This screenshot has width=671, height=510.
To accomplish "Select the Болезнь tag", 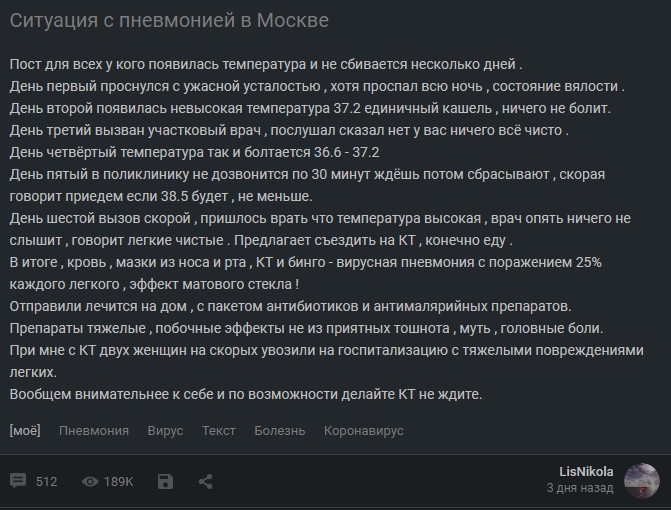I will (x=279, y=430).
